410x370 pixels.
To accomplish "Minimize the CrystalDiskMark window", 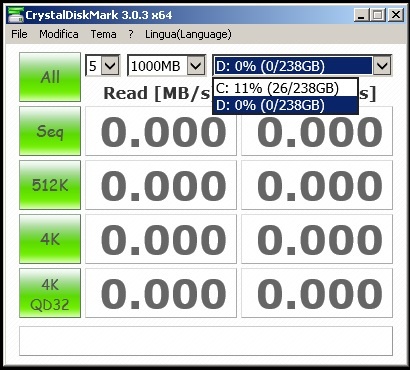I will click(361, 15).
